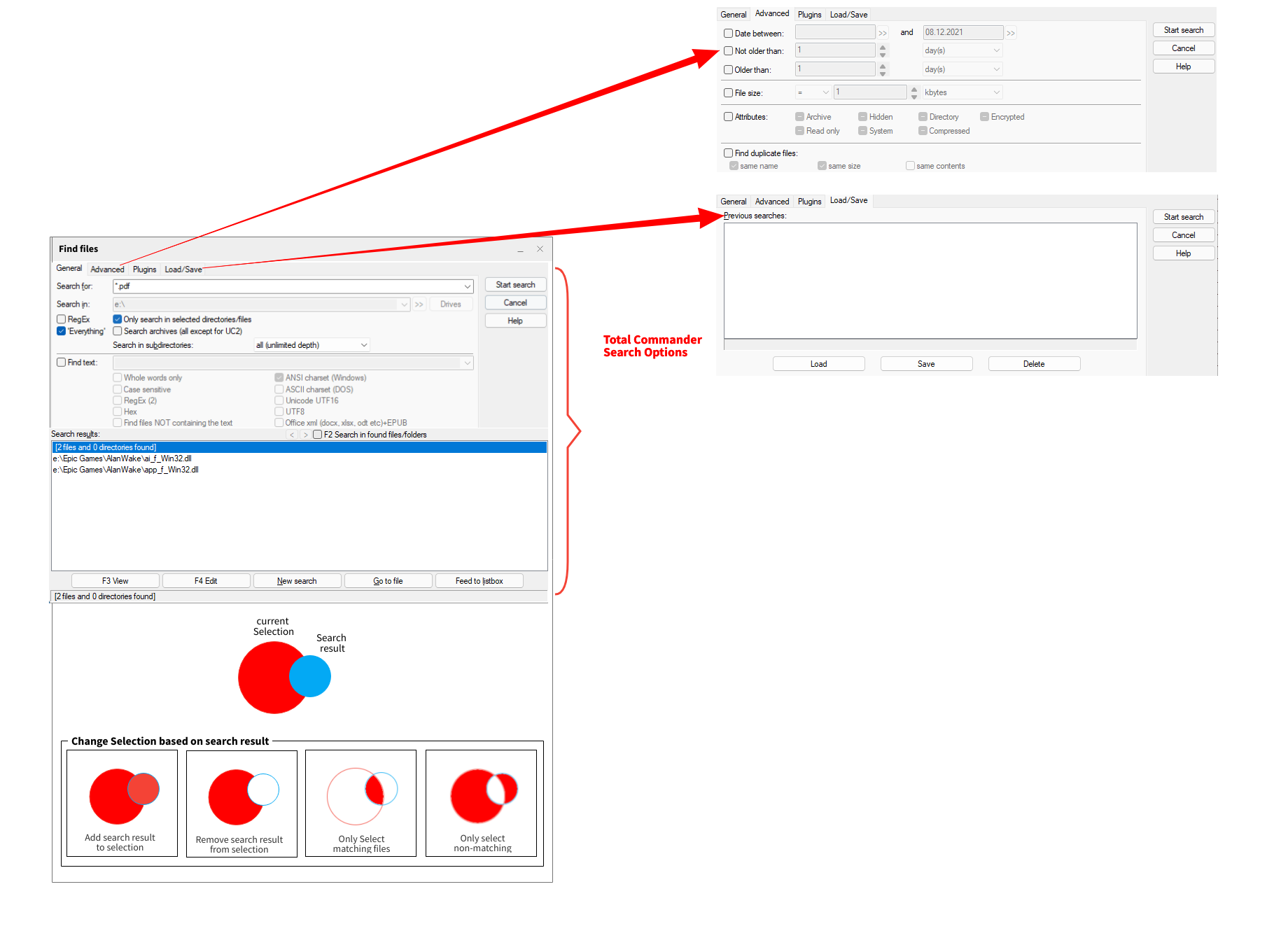1288x952 pixels.
Task: Click the previous result arrow in Search results
Action: (292, 435)
